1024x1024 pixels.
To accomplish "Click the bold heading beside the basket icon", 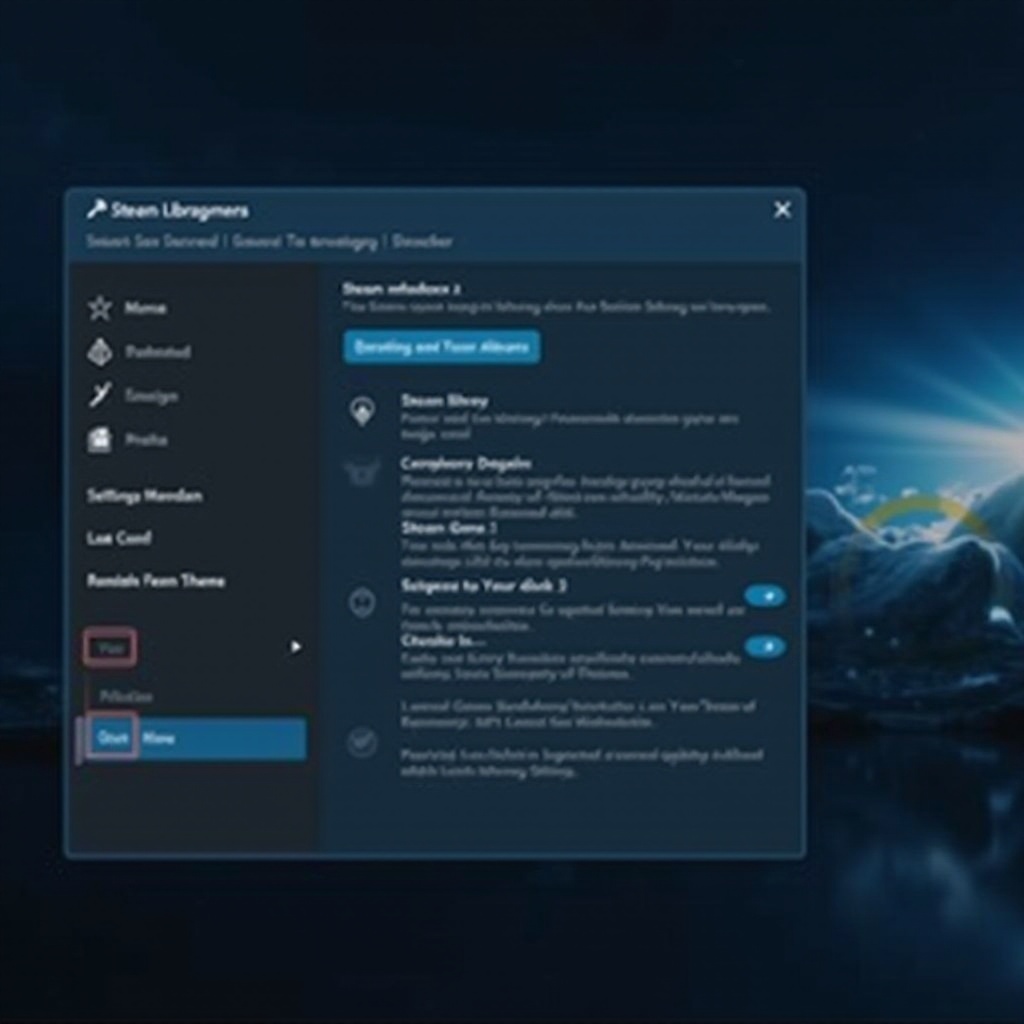I will pos(466,463).
